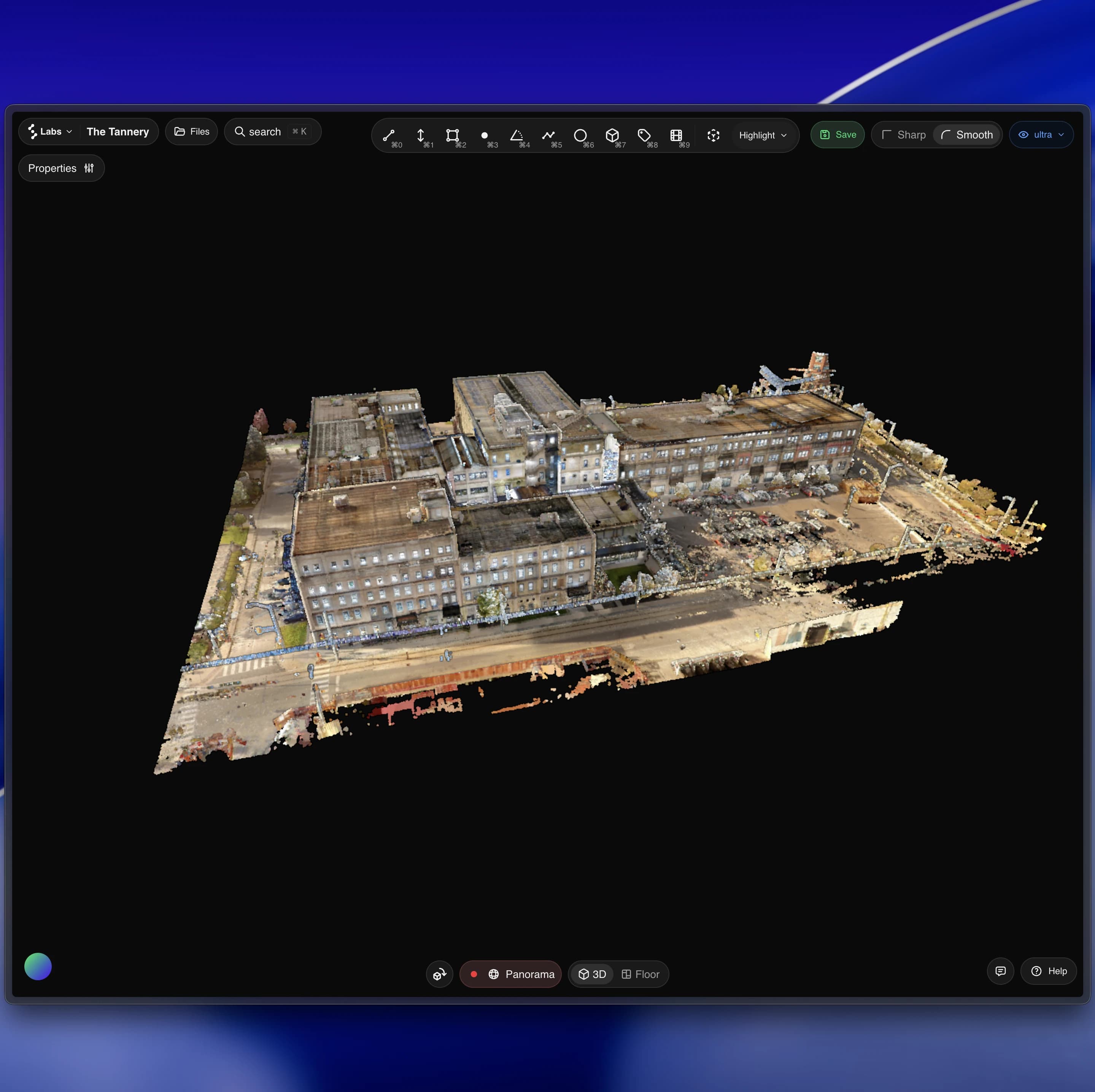Open the Files browser

192,132
